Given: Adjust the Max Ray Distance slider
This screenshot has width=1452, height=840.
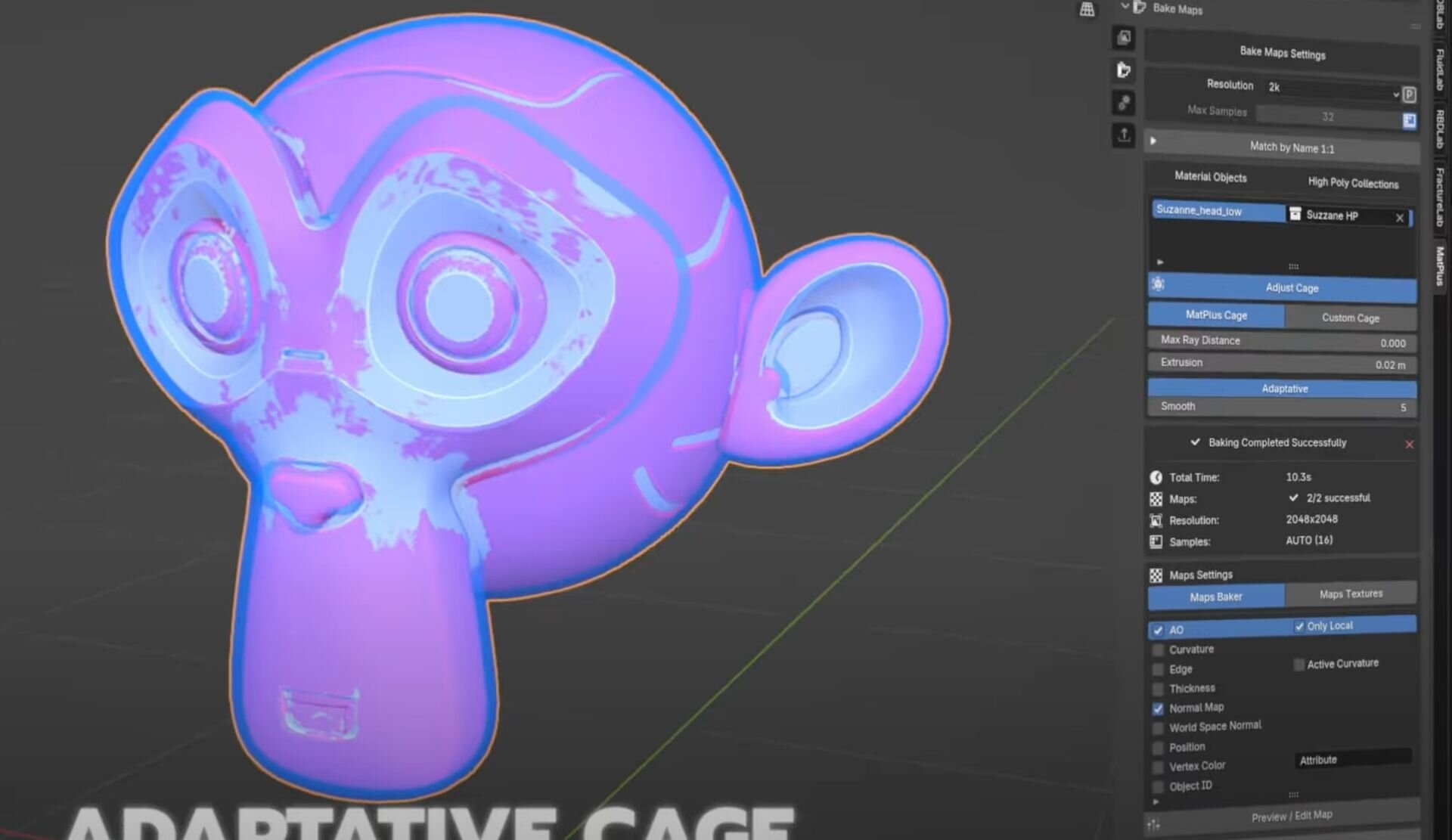Looking at the screenshot, I should (1283, 342).
